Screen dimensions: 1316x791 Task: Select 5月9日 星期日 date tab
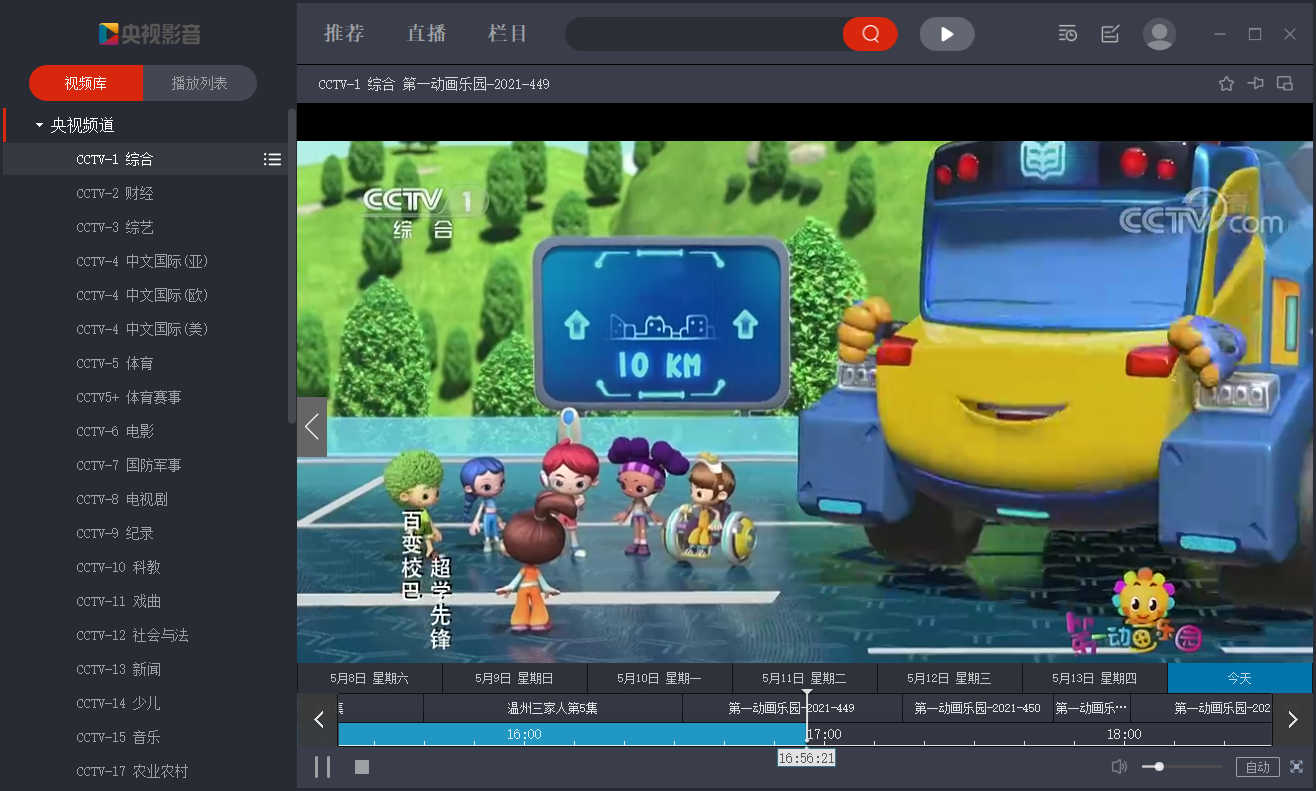[x=515, y=678]
